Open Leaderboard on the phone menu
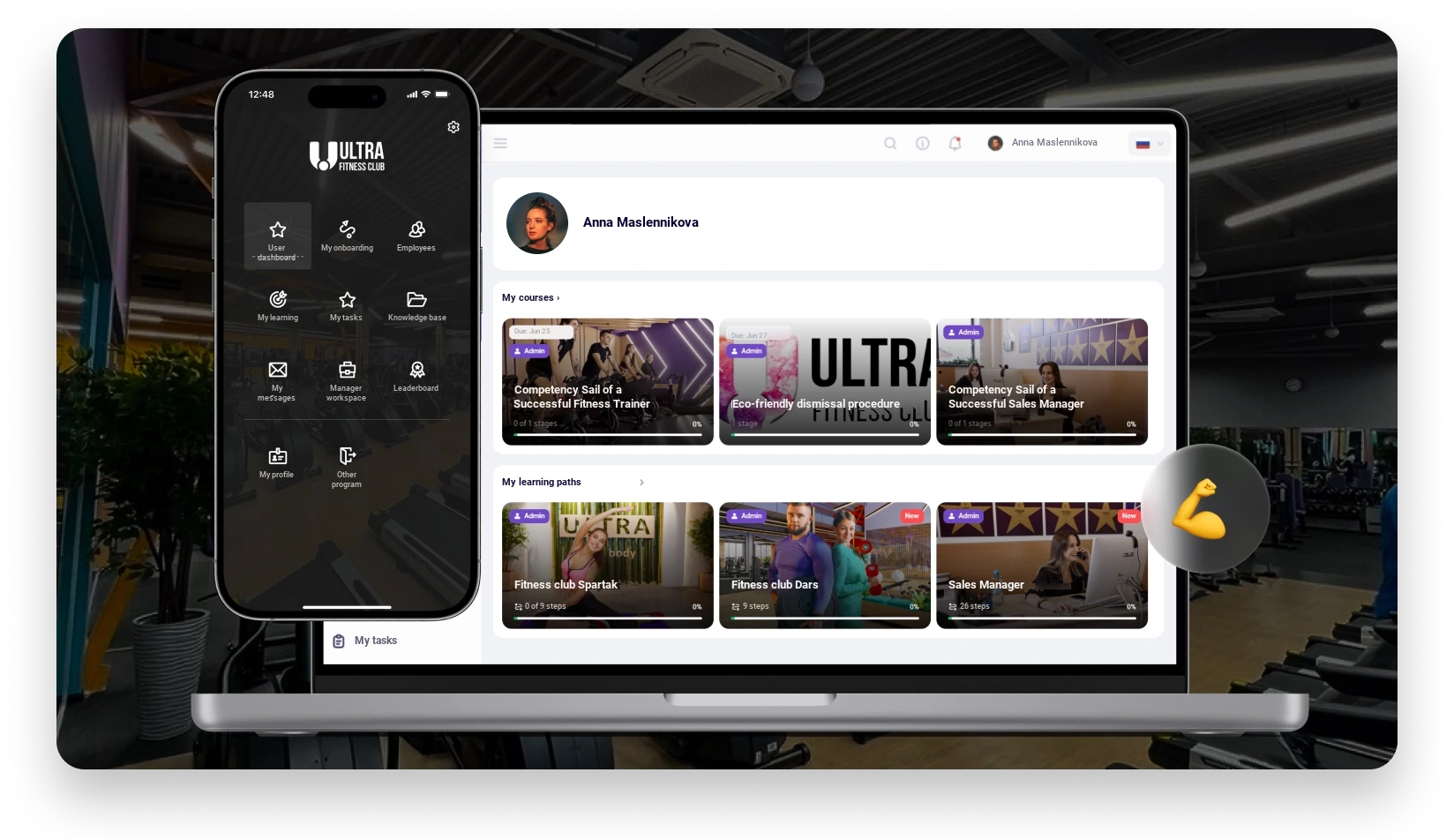The image size is (1454, 840). point(416,377)
